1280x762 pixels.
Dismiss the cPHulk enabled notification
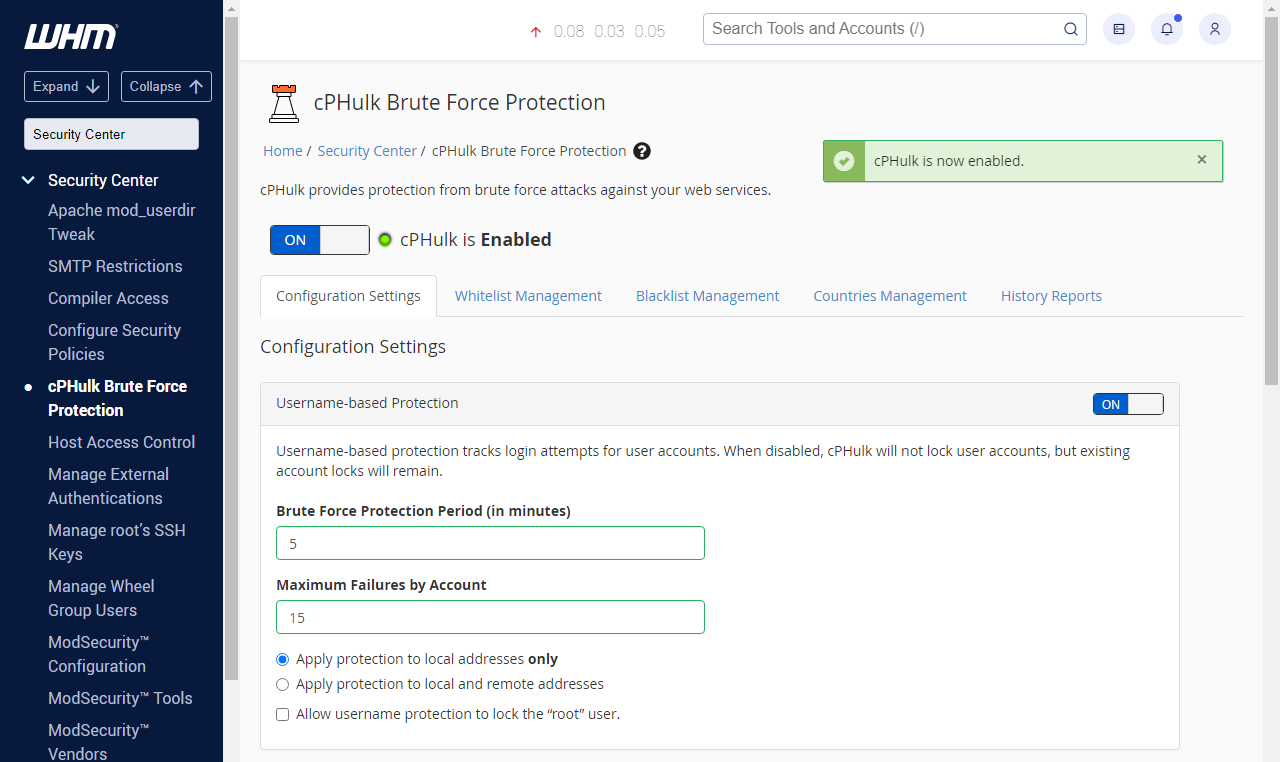pyautogui.click(x=1201, y=159)
